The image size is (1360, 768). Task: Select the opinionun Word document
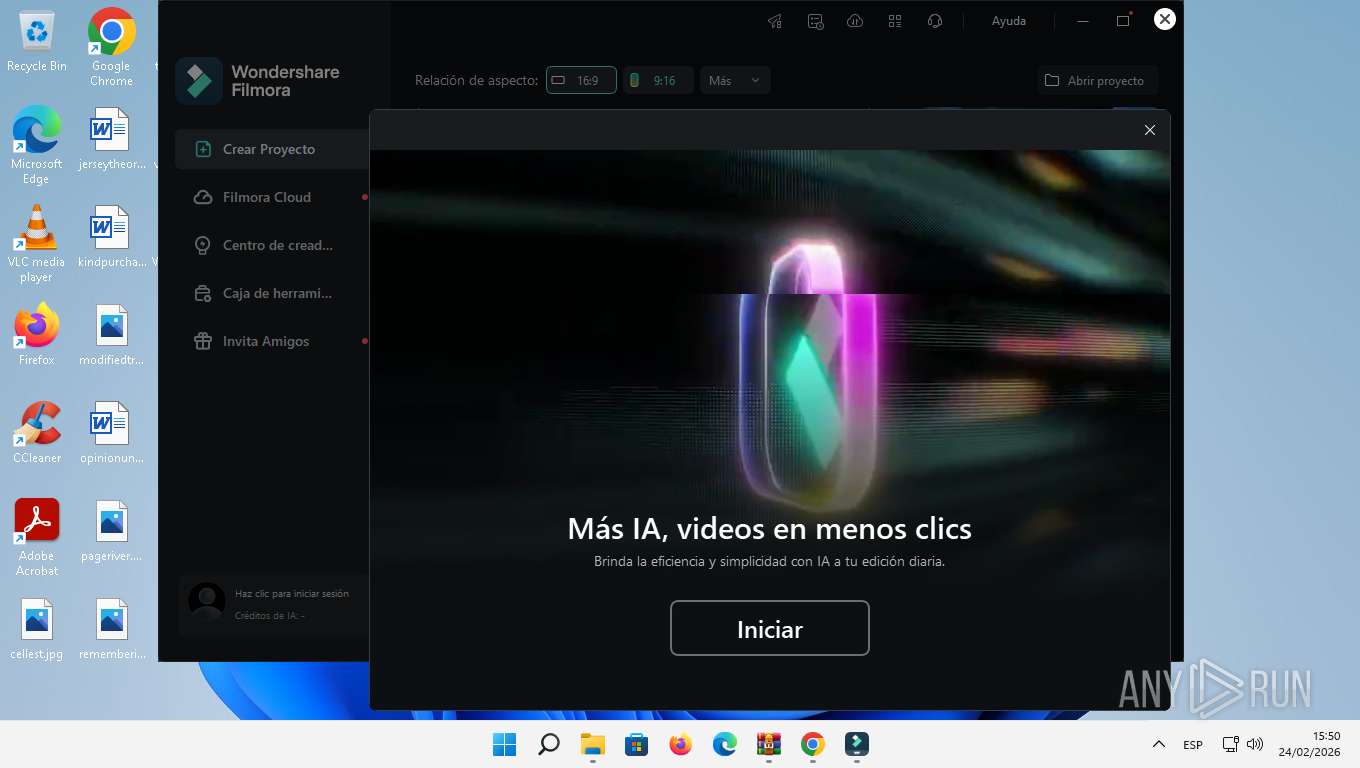111,433
